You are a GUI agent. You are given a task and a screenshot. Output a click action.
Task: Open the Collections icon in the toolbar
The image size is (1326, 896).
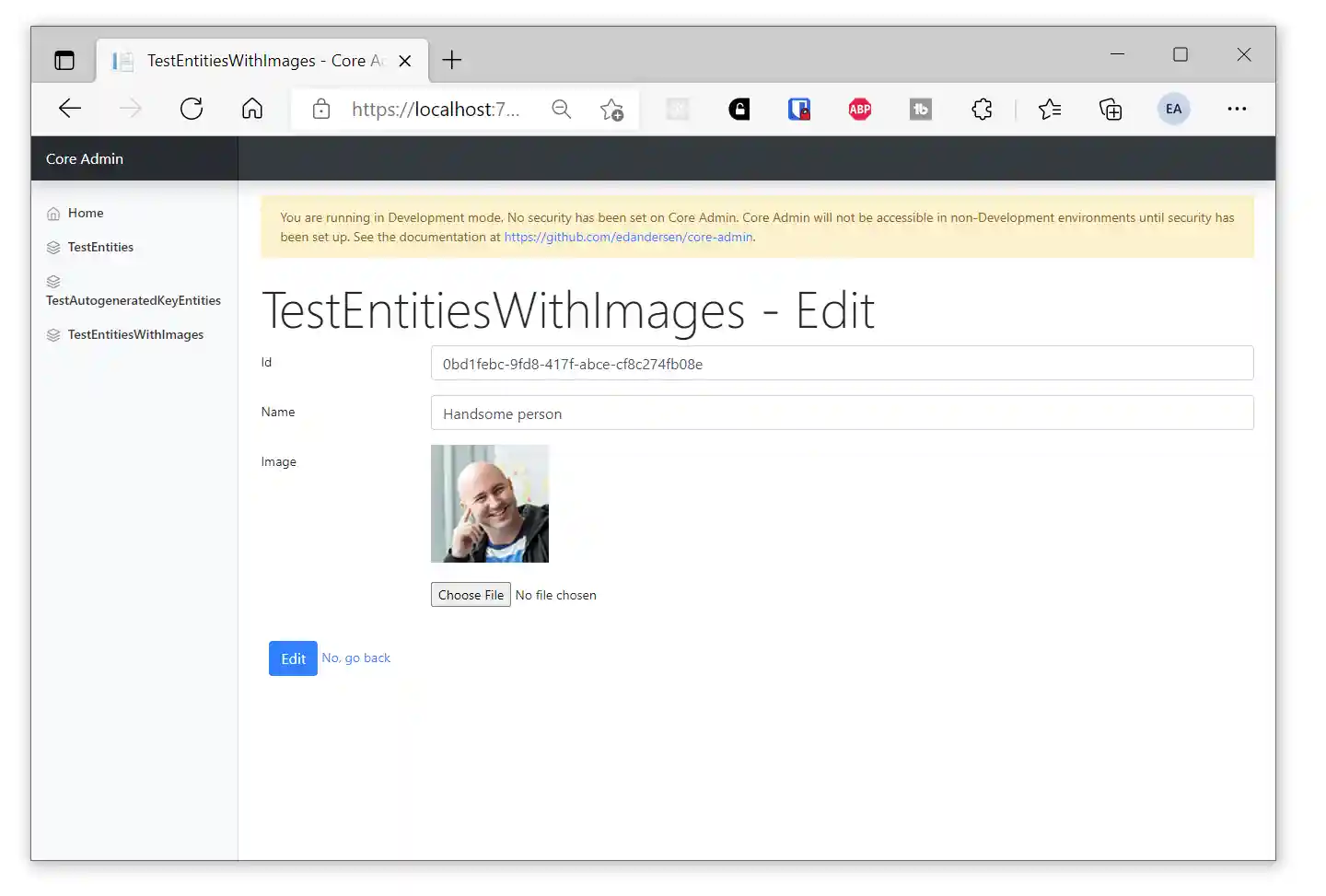coord(1111,109)
